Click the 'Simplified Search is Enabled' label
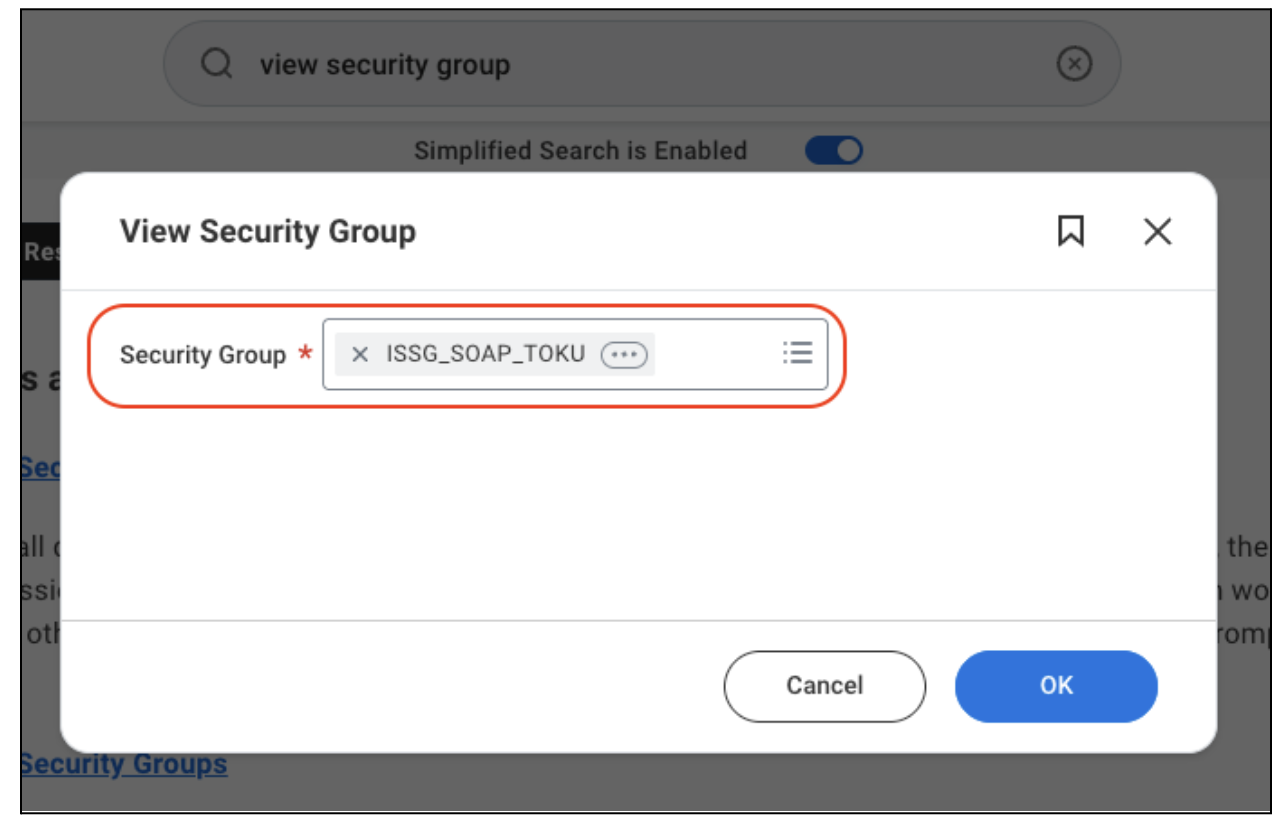 (580, 151)
